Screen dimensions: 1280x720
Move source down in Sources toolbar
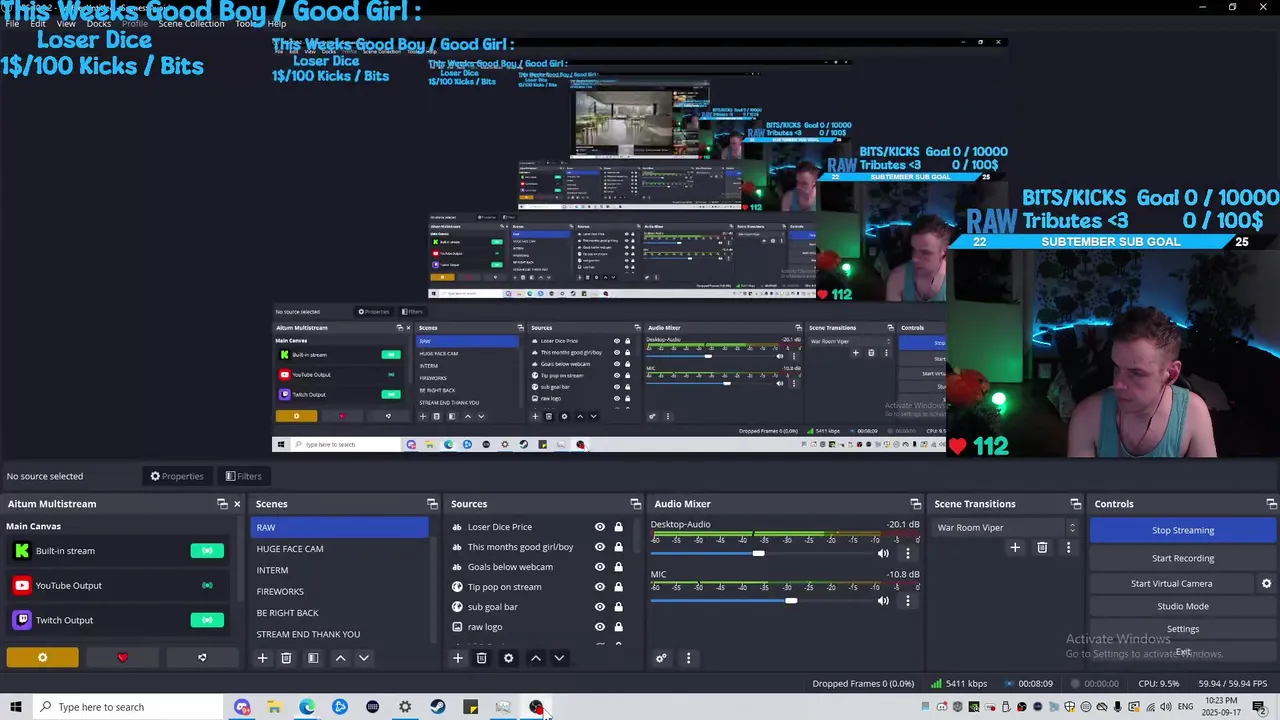click(559, 658)
